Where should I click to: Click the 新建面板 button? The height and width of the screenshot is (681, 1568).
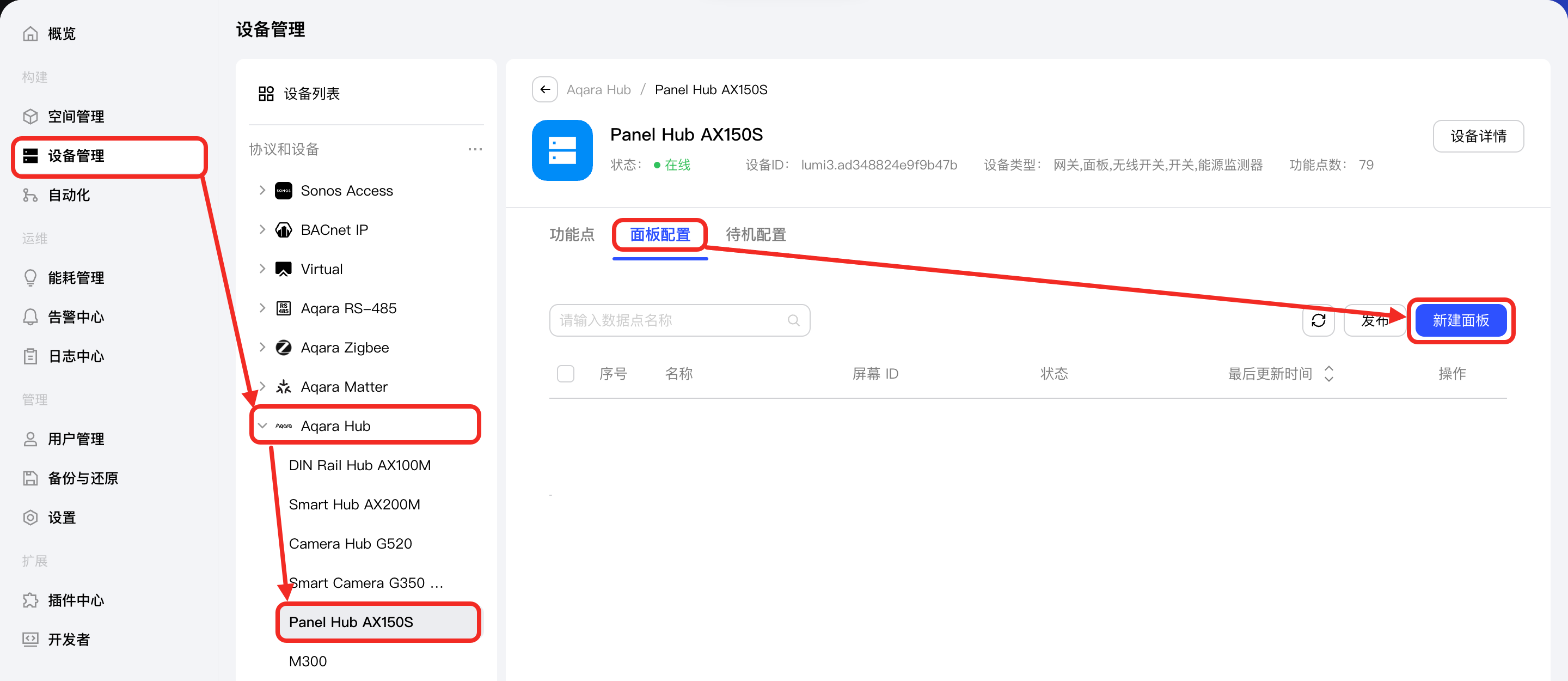[1460, 320]
